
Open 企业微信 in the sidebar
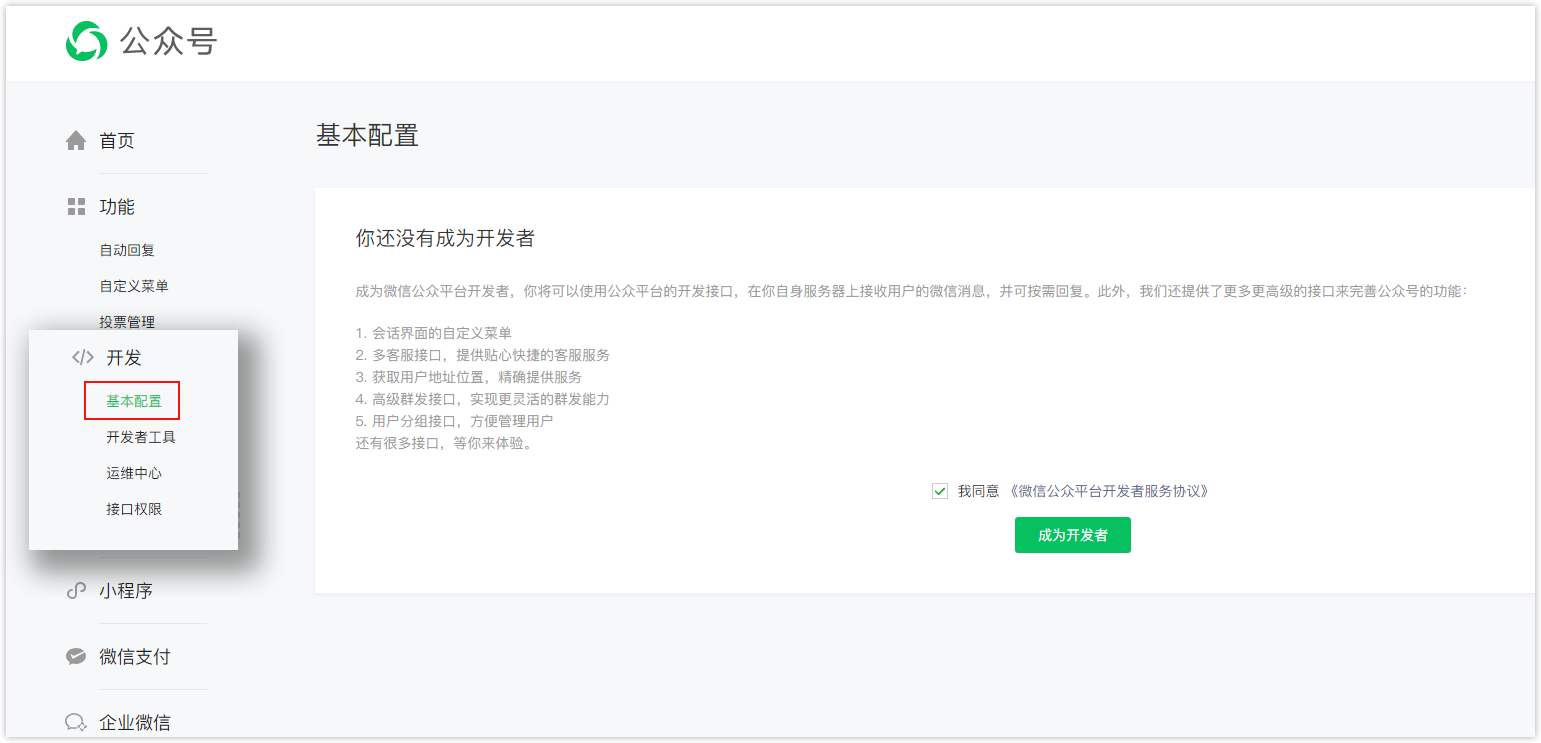(135, 723)
